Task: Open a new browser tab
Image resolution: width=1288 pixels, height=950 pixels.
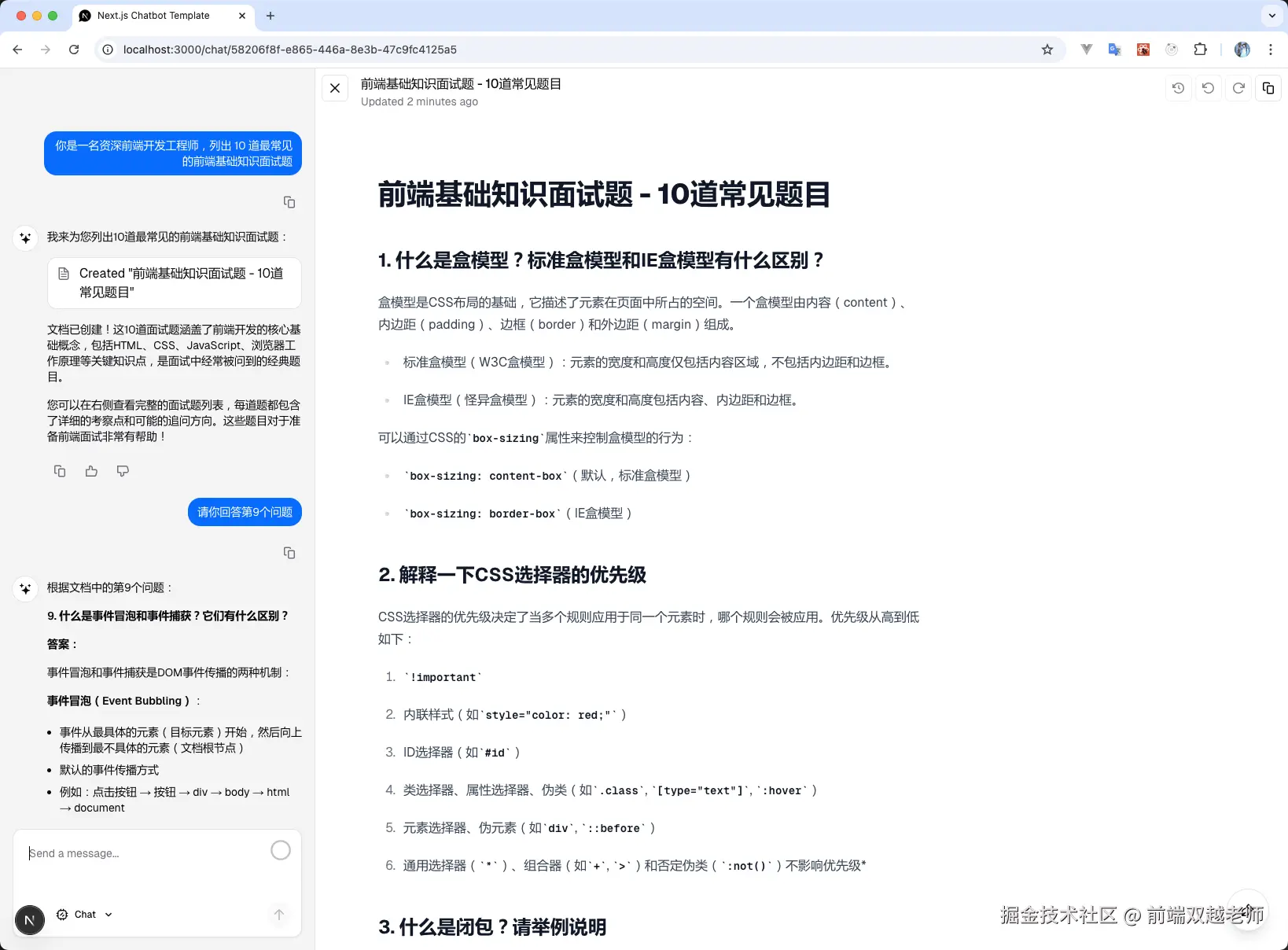Action: 270,16
